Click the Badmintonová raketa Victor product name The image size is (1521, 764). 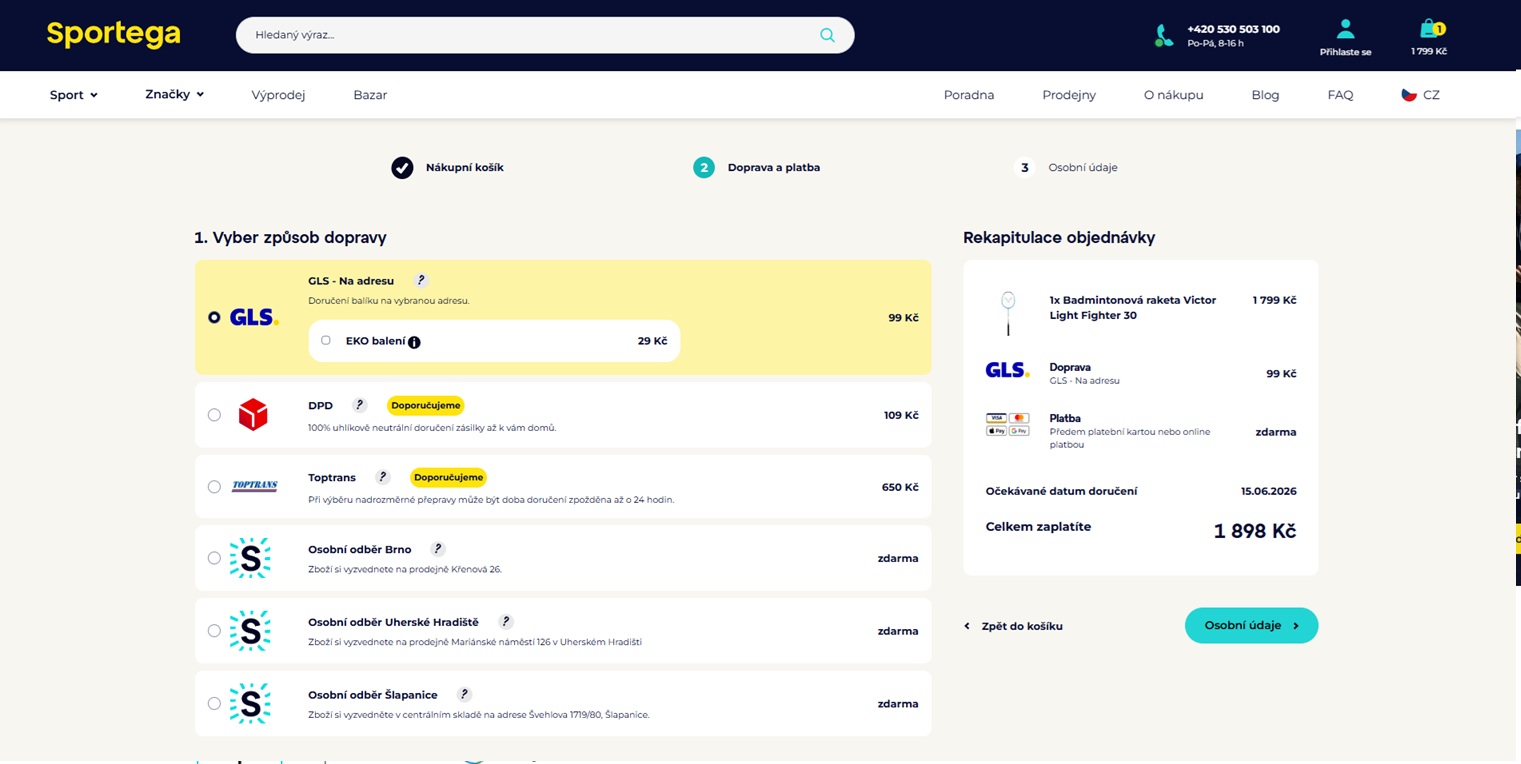(1133, 307)
